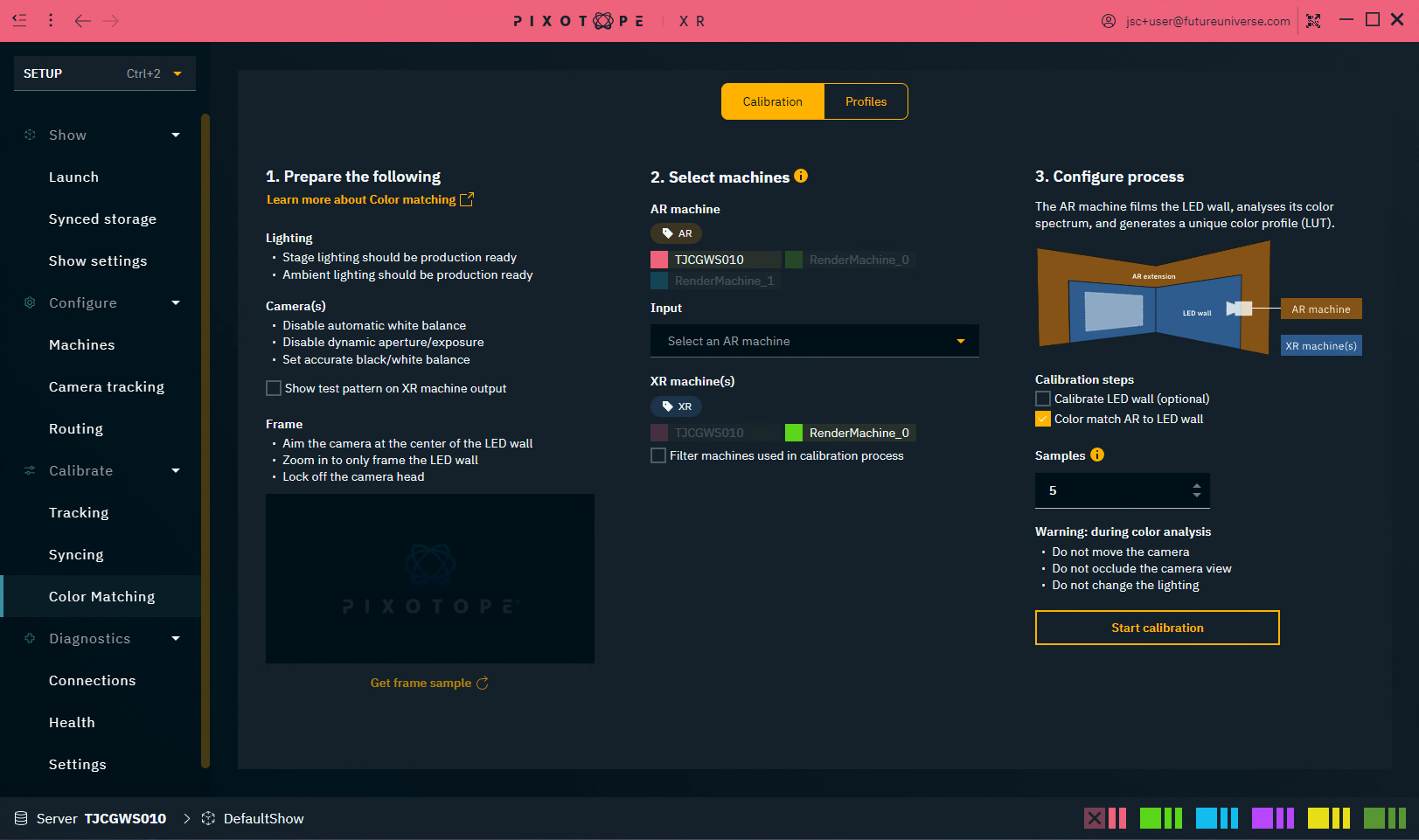The width and height of the screenshot is (1419, 840).
Task: Click Start calibration button
Action: (1158, 628)
